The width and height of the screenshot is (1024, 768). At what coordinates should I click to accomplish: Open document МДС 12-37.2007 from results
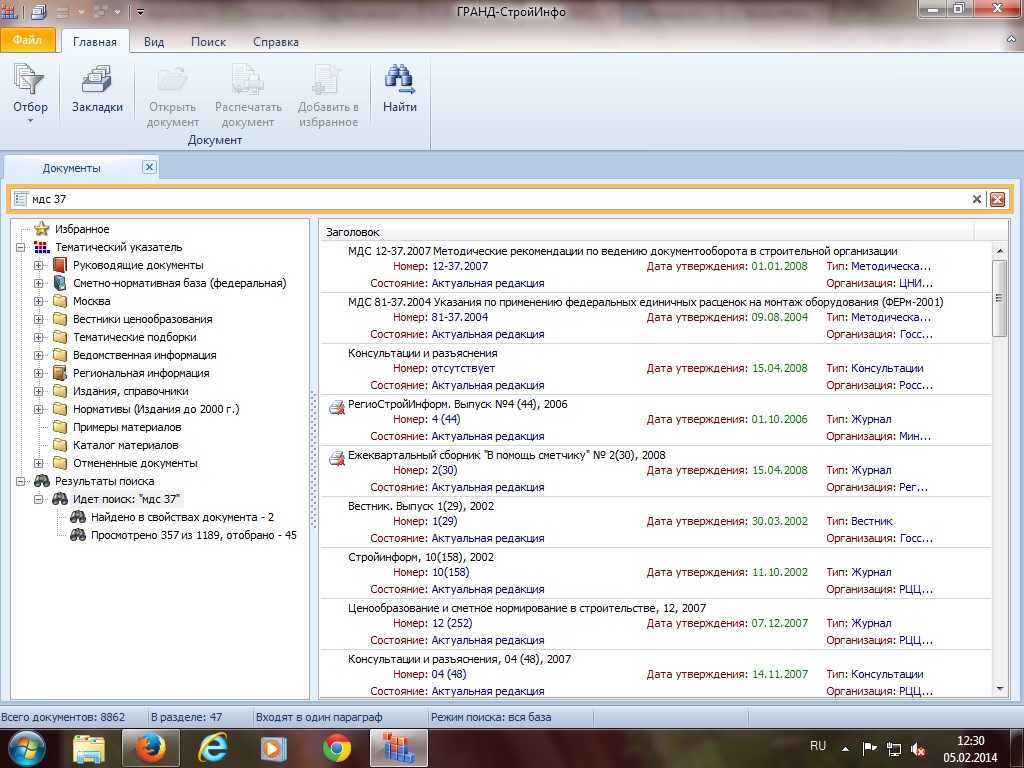click(x=622, y=251)
